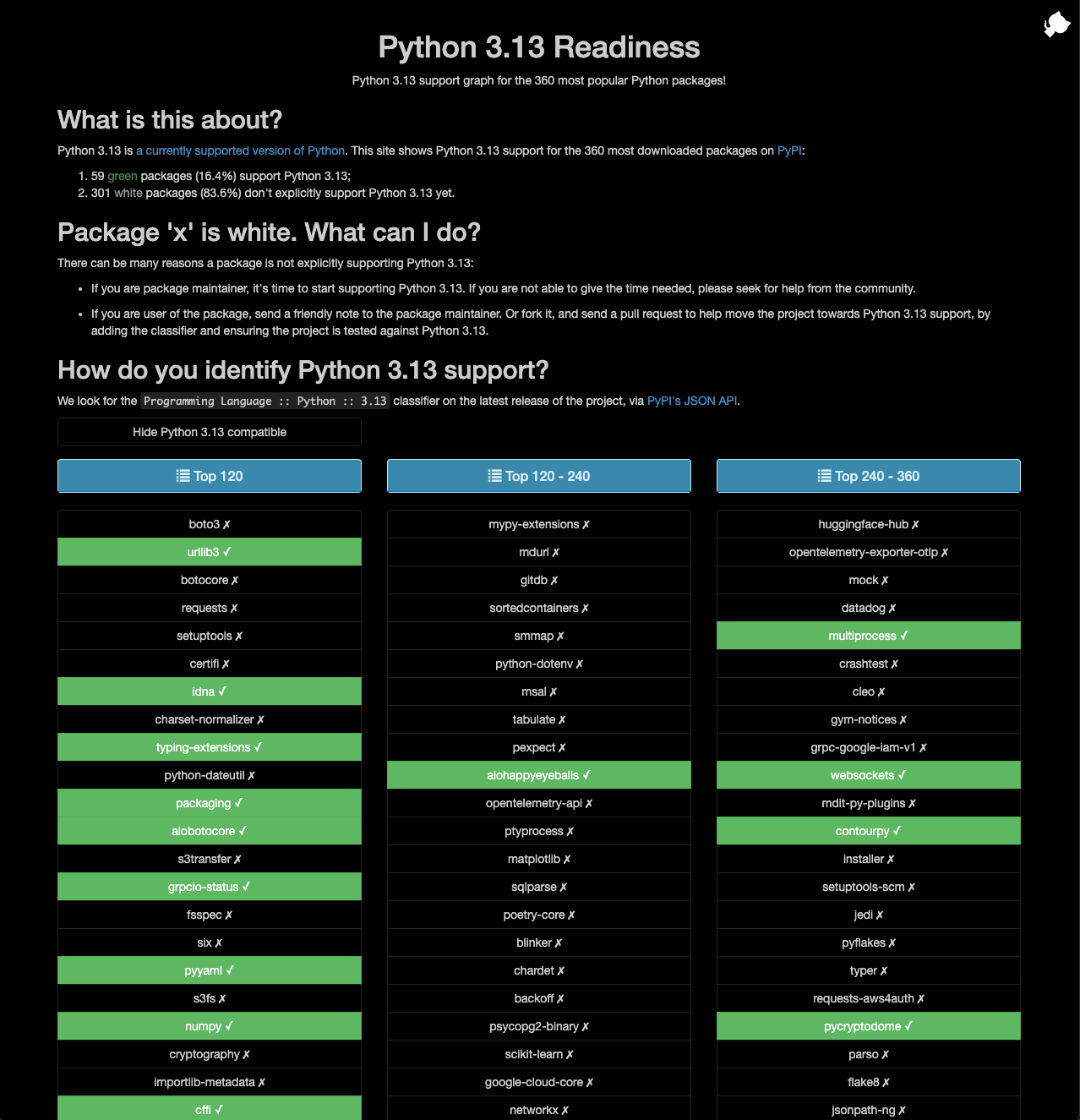
Task: Open the opentelemetry-api row
Action: [x=539, y=803]
